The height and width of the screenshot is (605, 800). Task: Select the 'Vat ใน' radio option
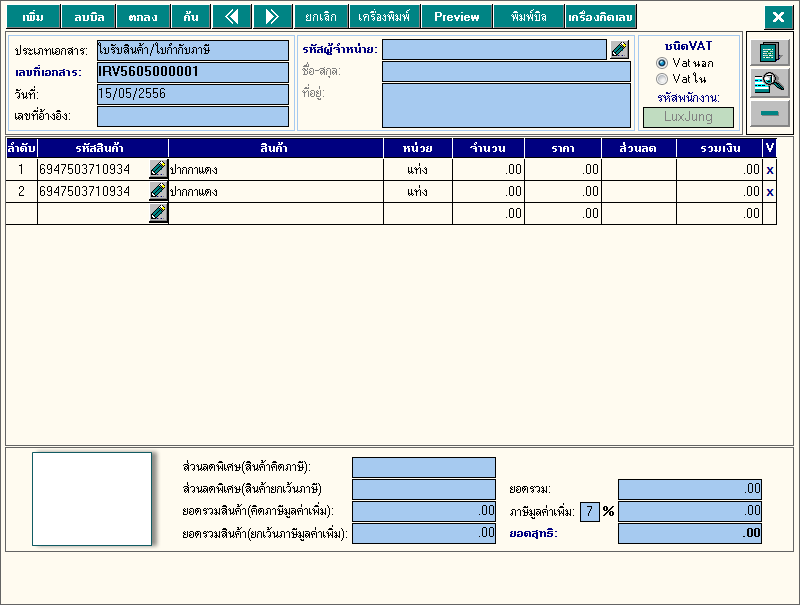coord(662,78)
